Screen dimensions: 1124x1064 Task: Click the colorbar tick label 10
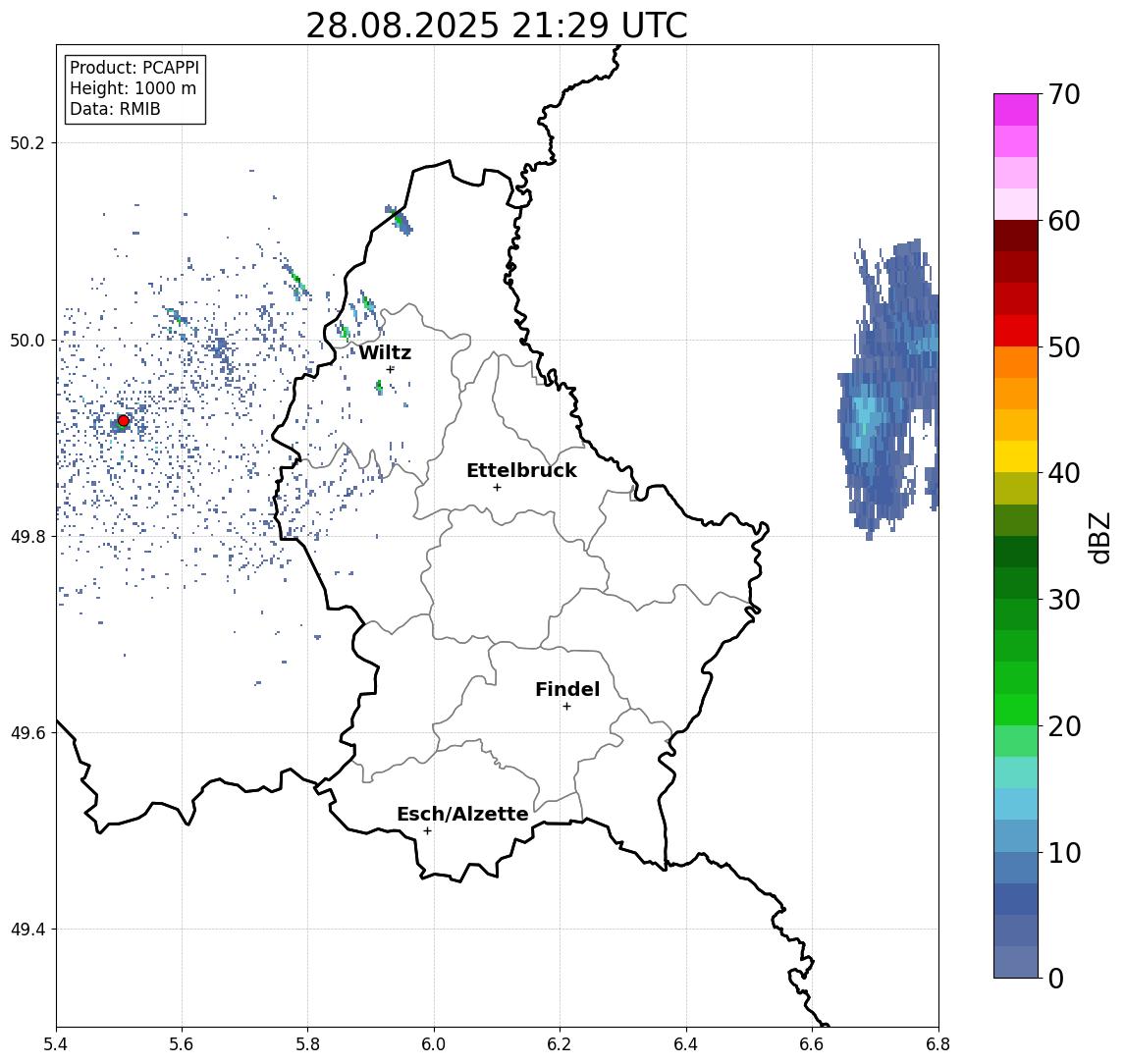click(1064, 852)
